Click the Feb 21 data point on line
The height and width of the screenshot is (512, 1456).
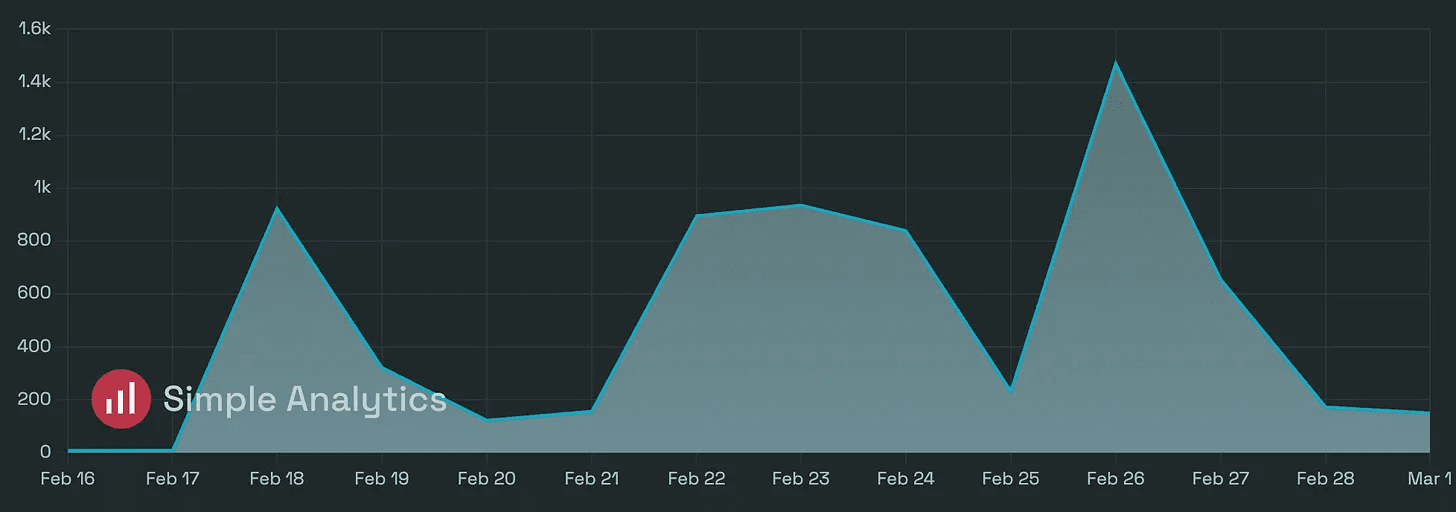[592, 411]
